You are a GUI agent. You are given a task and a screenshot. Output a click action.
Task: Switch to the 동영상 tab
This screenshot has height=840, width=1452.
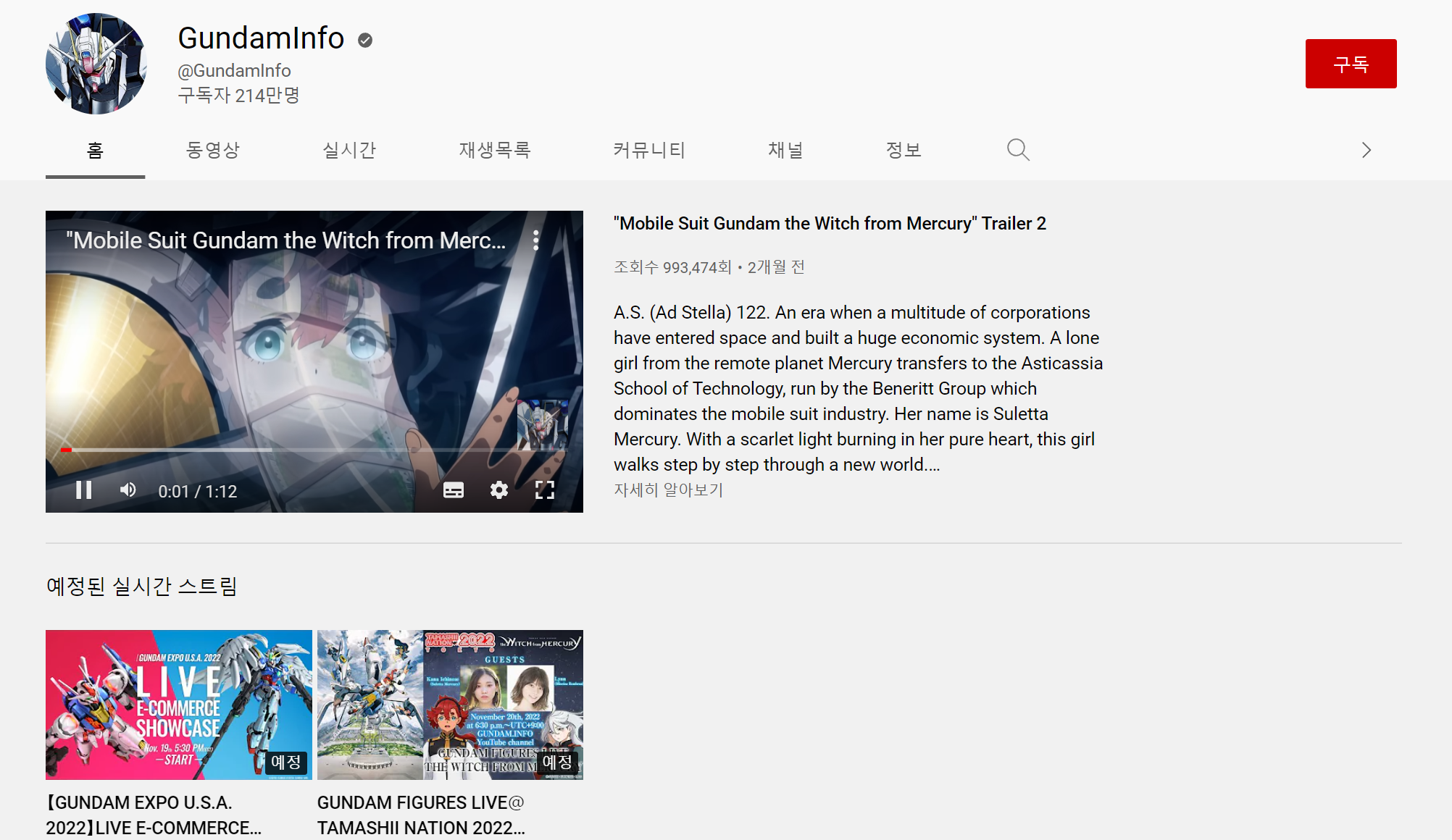point(212,150)
